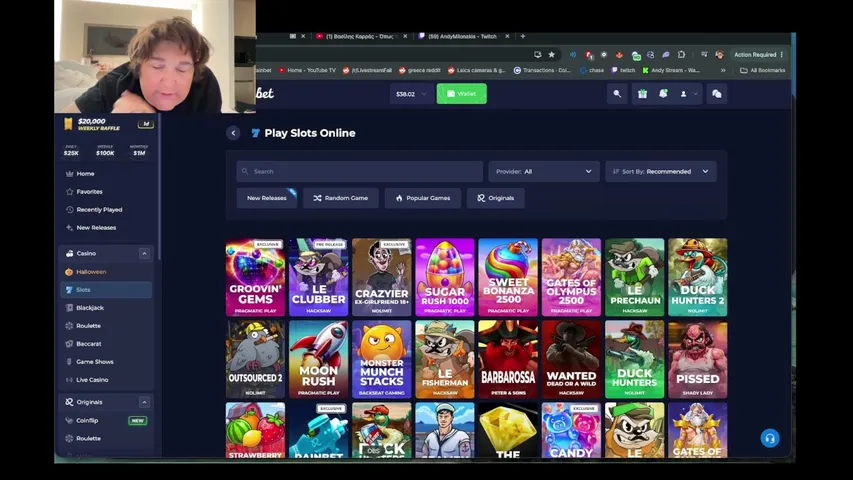Select the New Releases filter button
853x480 pixels.
pyautogui.click(x=267, y=198)
